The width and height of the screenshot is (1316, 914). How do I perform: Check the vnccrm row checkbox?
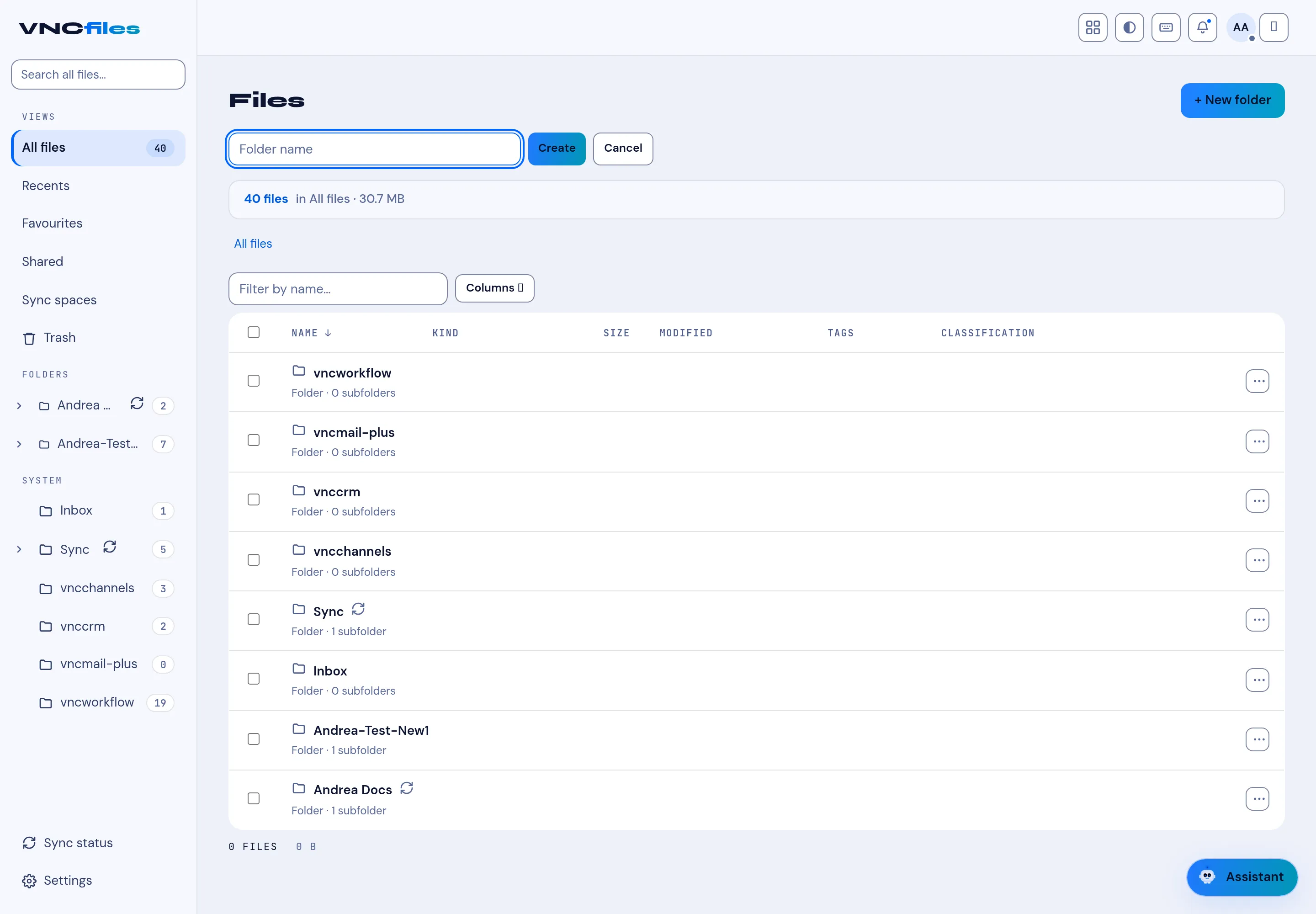[254, 500]
